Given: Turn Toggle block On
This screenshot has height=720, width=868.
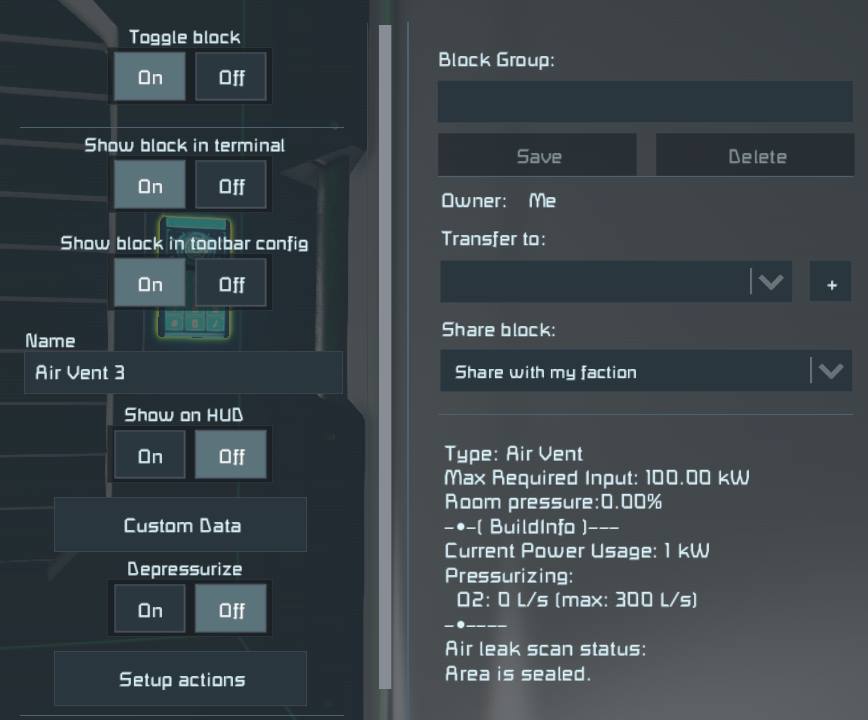Looking at the screenshot, I should pyautogui.click(x=149, y=77).
